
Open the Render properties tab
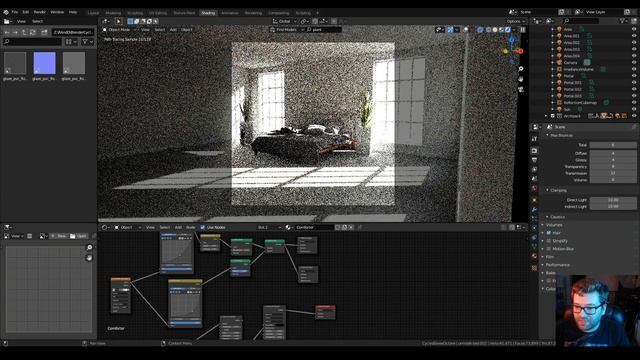click(534, 151)
